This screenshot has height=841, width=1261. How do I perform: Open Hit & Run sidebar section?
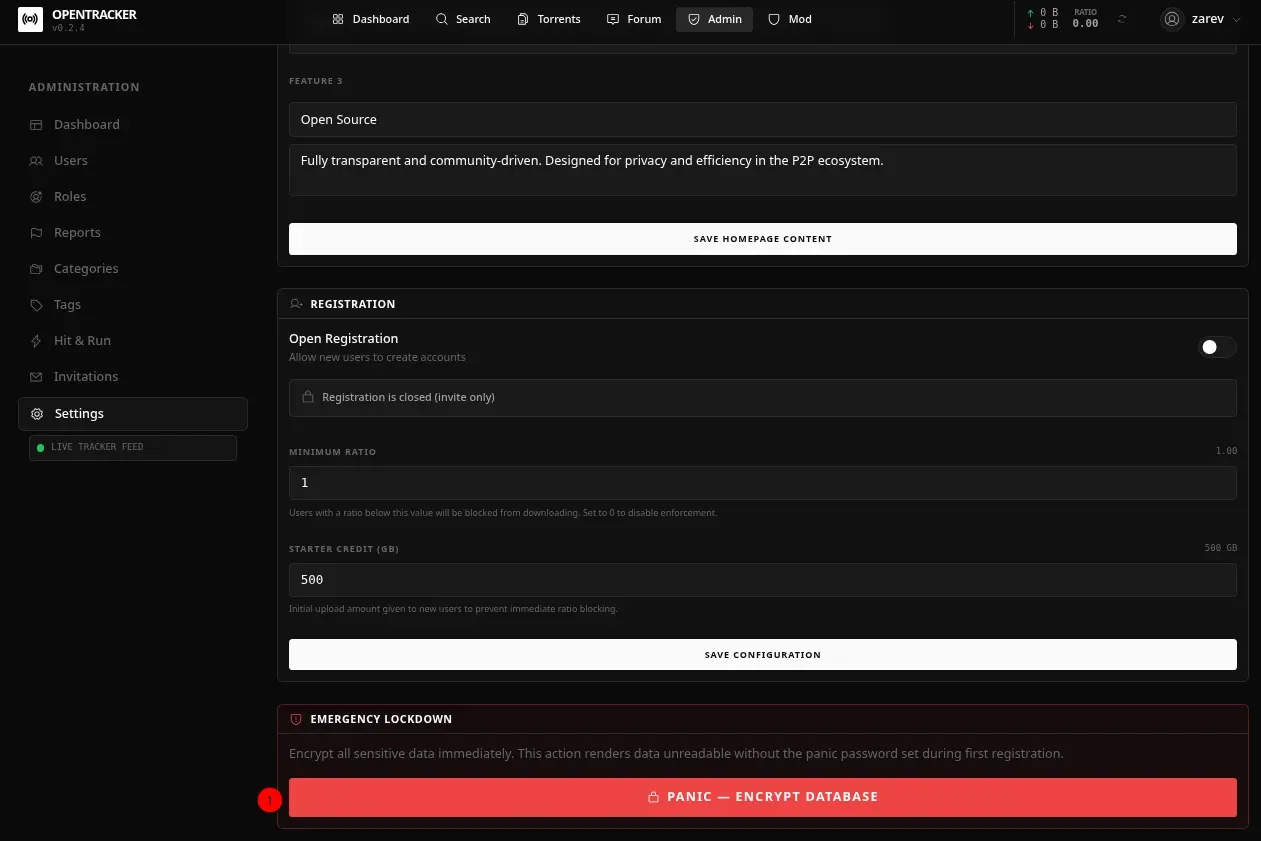(x=82, y=341)
